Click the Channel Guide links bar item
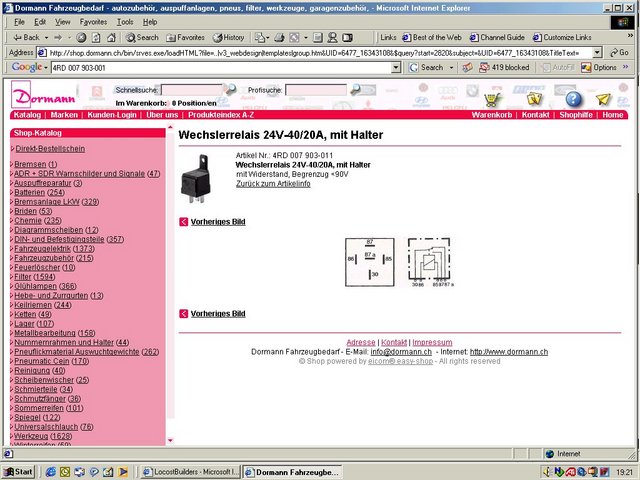Screen dimensions: 640x480 [x=497, y=38]
